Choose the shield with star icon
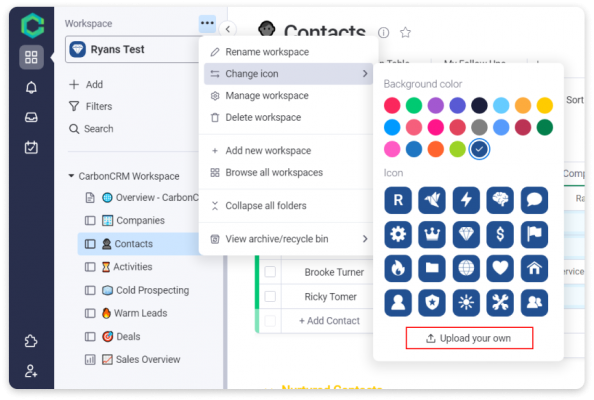594x400 pixels. point(432,303)
